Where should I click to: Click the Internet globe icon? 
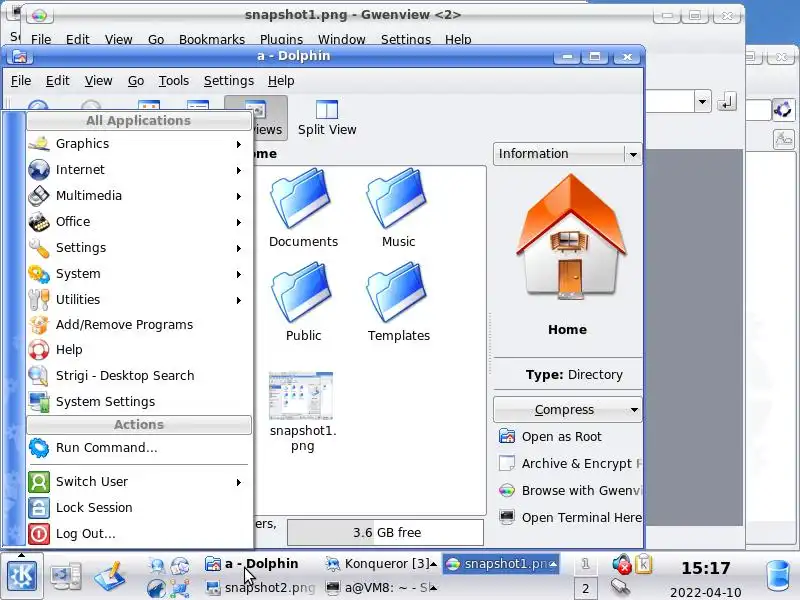pyautogui.click(x=39, y=170)
